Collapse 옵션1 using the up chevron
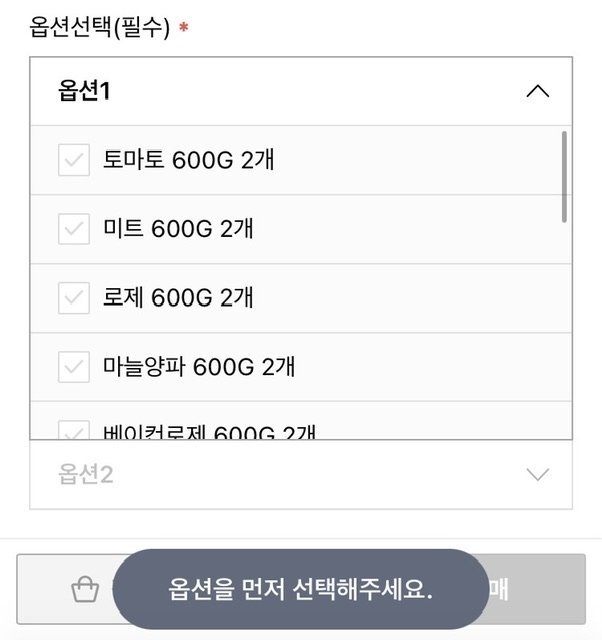 click(x=538, y=91)
